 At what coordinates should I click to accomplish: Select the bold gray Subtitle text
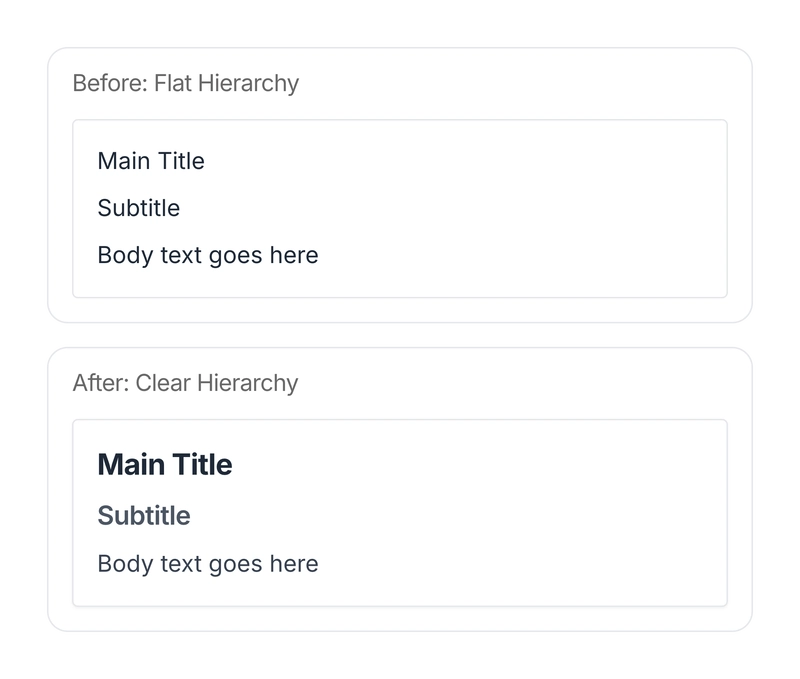point(144,516)
